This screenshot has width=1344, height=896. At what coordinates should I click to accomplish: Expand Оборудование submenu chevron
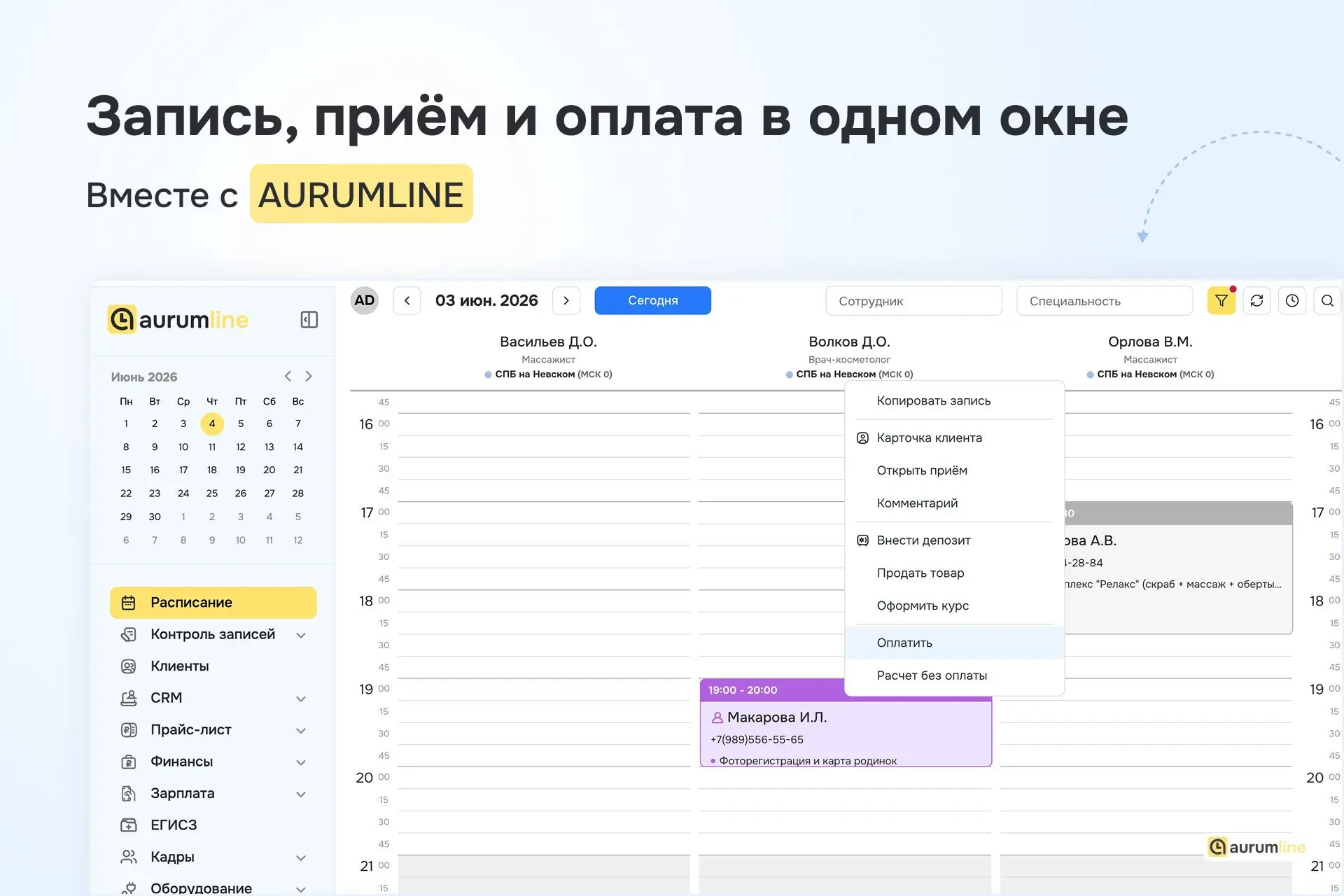point(301,889)
